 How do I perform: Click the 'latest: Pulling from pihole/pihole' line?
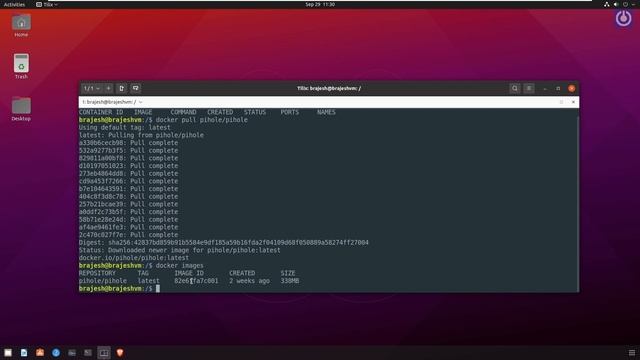click(x=141, y=135)
